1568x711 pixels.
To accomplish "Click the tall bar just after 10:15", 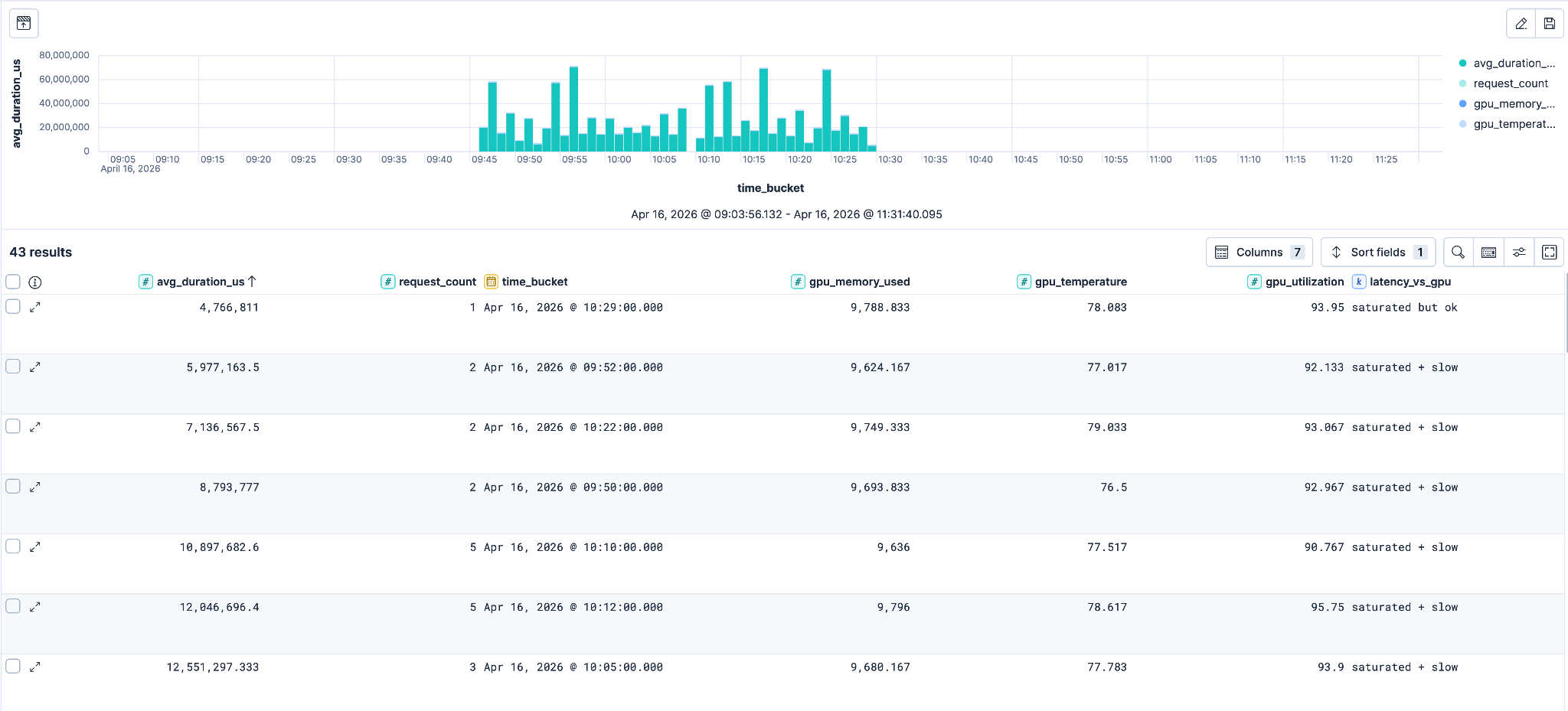I will (x=763, y=109).
